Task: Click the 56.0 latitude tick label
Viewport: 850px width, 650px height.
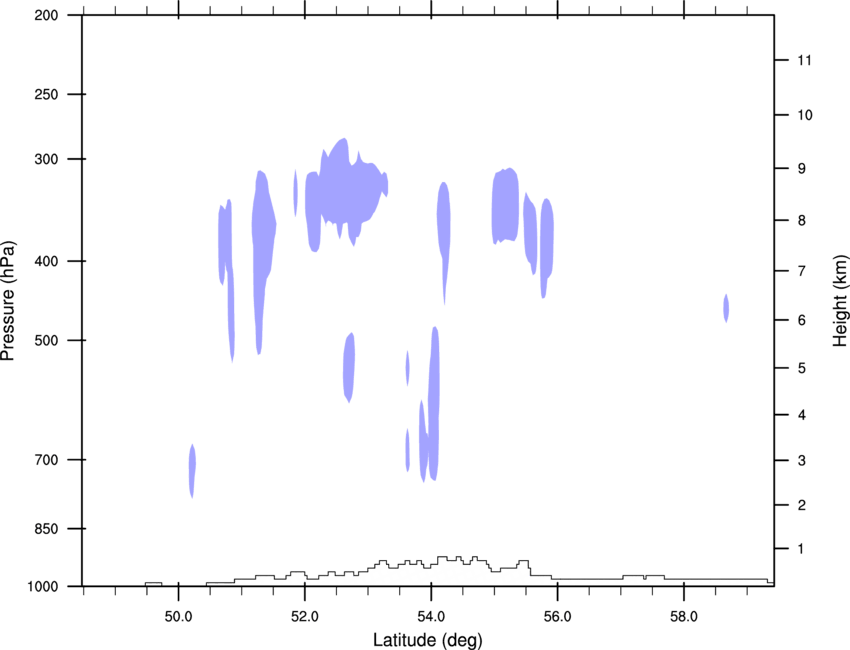Action: [557, 617]
